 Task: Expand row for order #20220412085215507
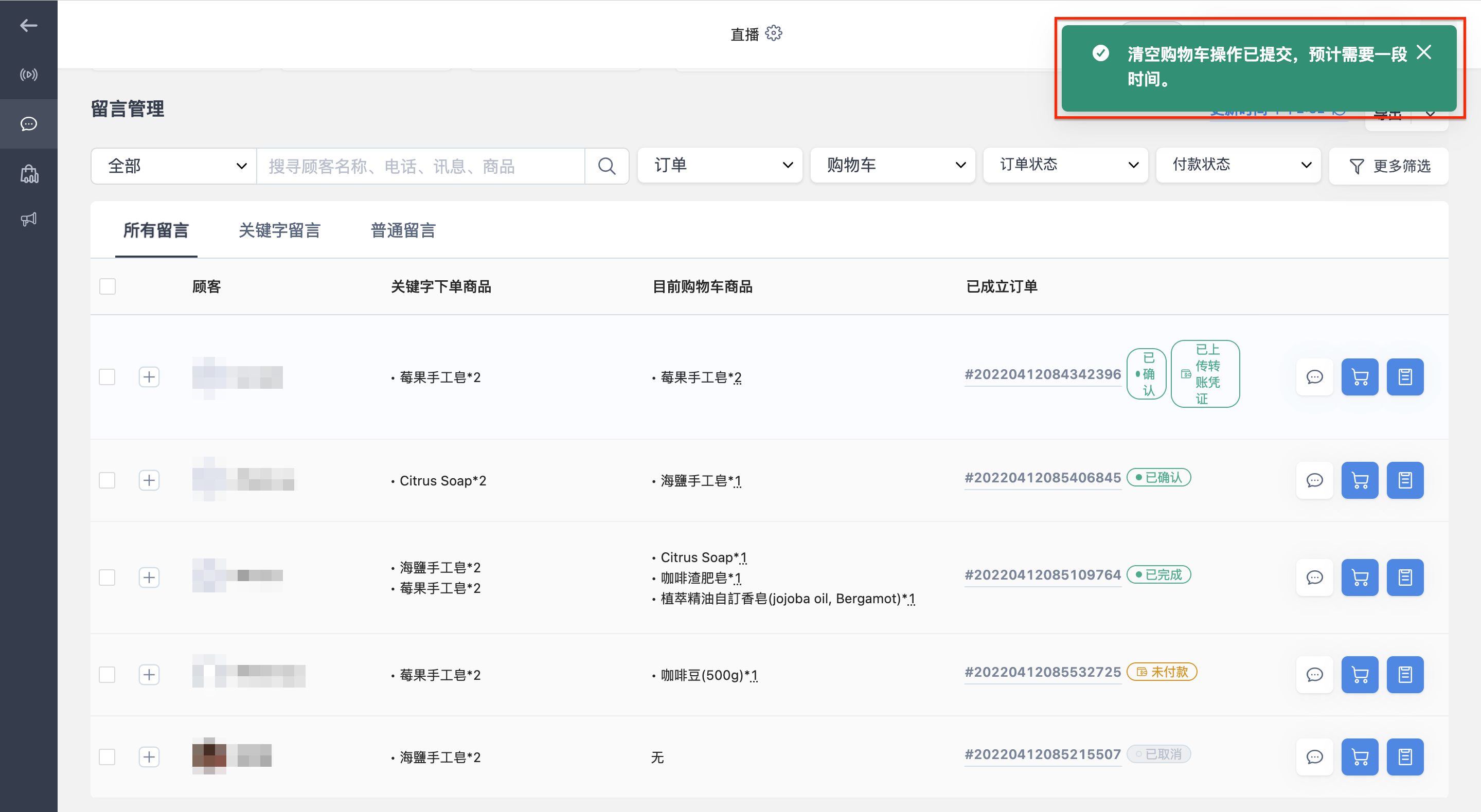pos(149,757)
